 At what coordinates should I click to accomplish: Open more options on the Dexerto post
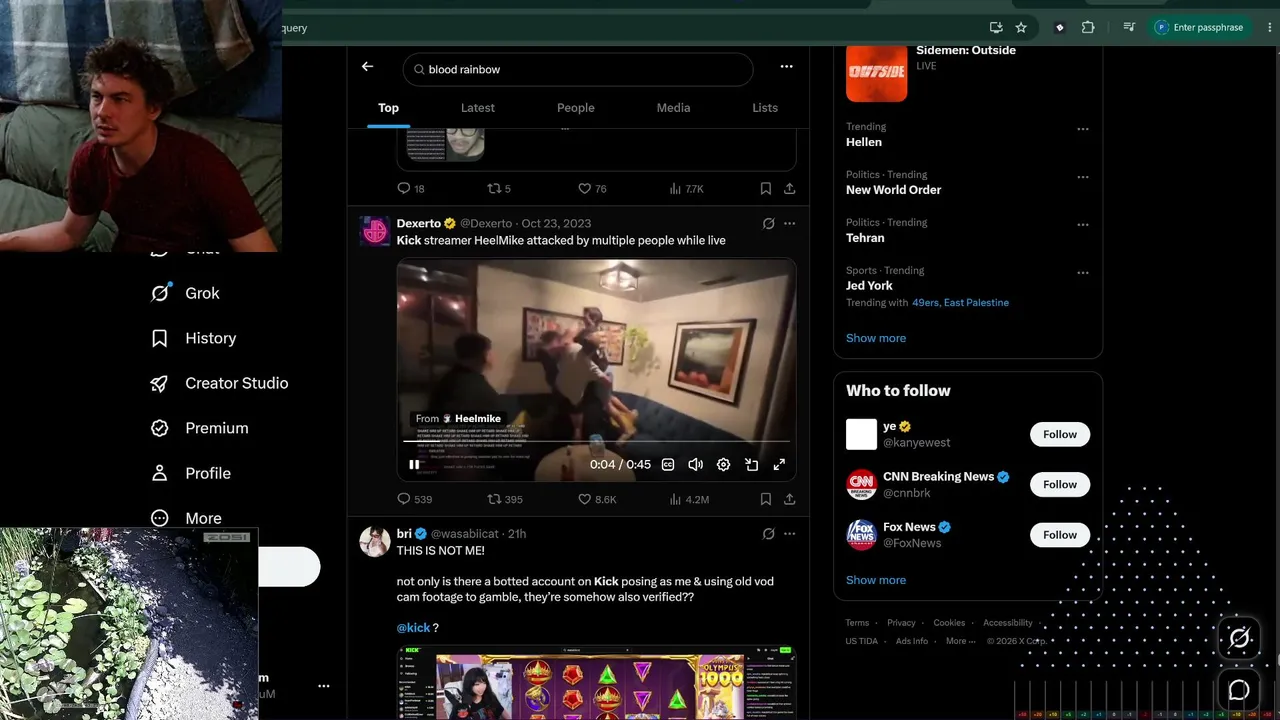[x=789, y=223]
